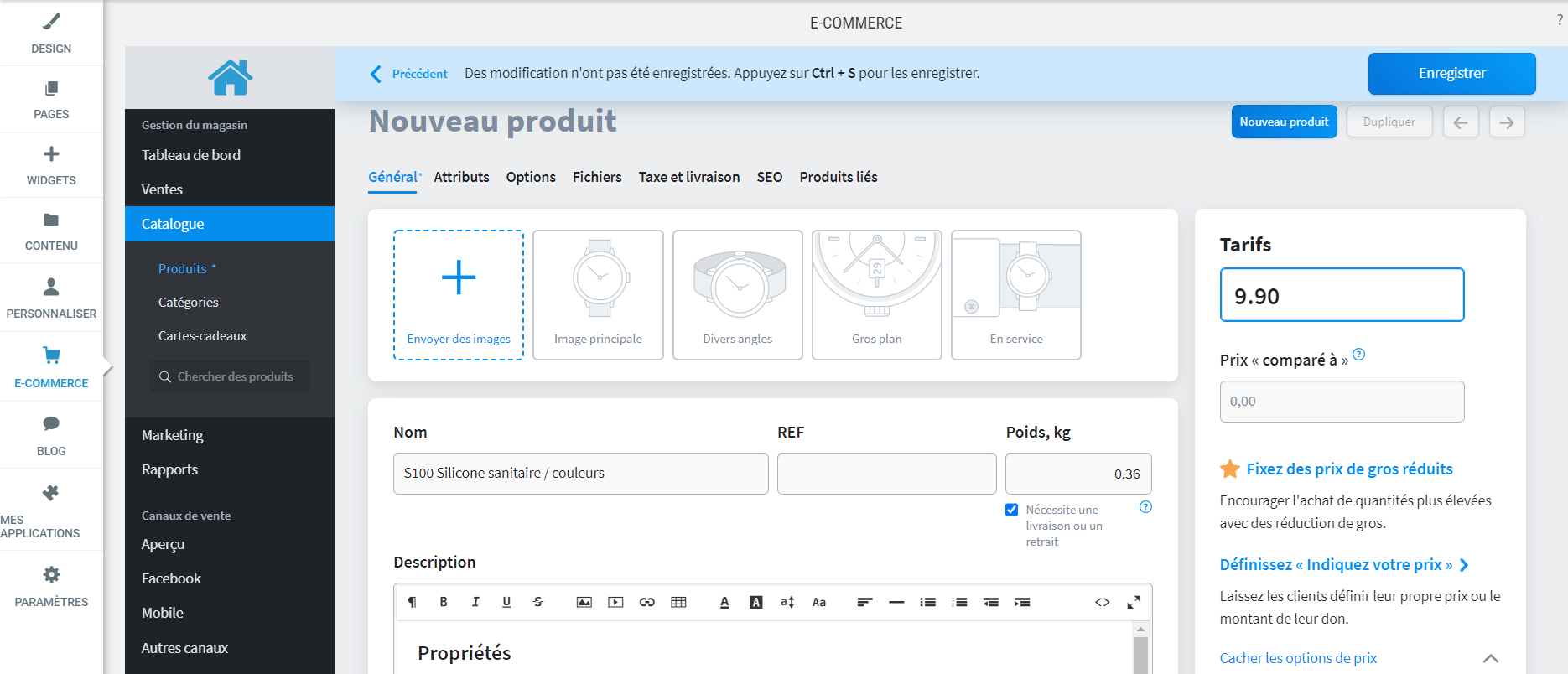
Task: Focus the Nom product name field
Action: coord(580,474)
